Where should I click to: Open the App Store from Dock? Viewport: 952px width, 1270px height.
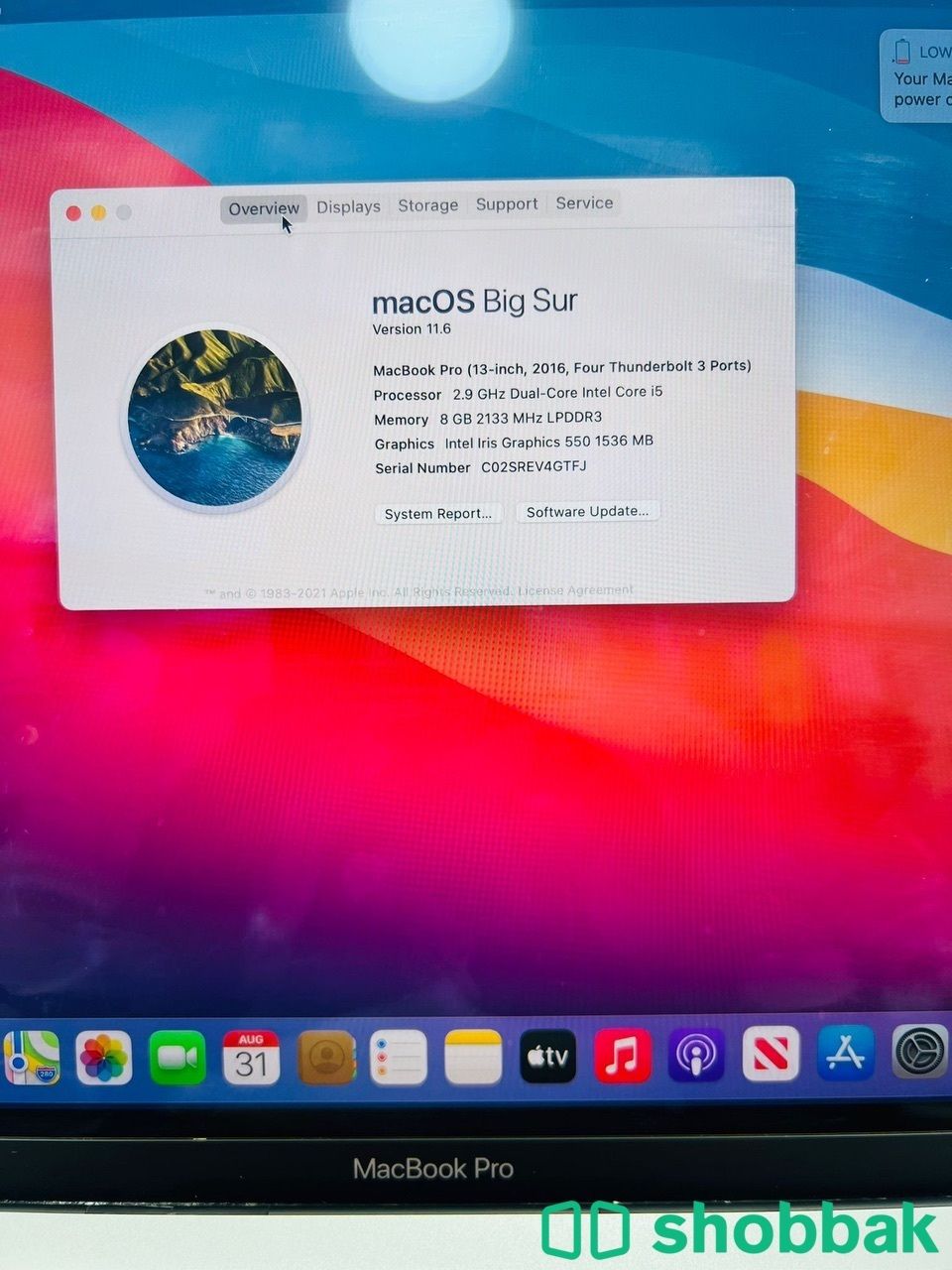pos(846,1053)
